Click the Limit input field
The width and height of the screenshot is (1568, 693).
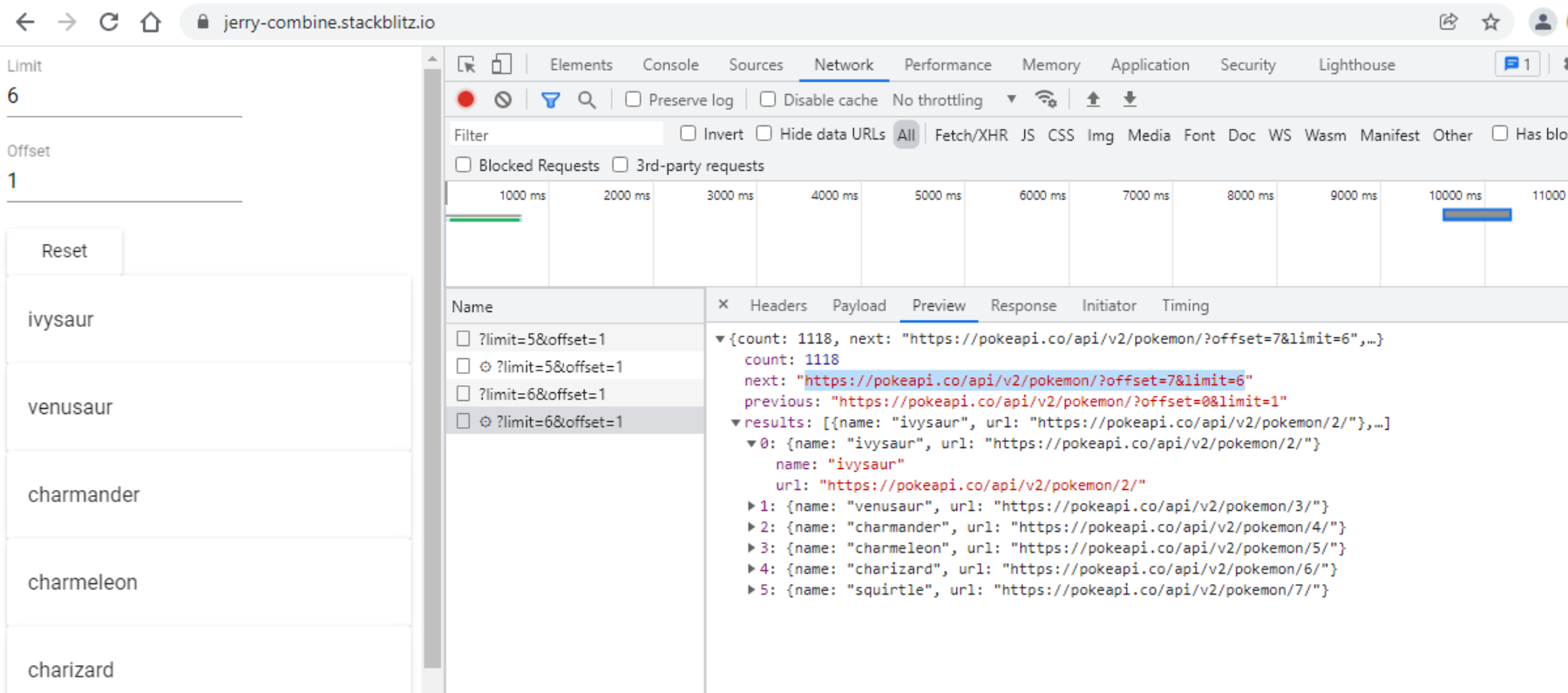[x=125, y=96]
